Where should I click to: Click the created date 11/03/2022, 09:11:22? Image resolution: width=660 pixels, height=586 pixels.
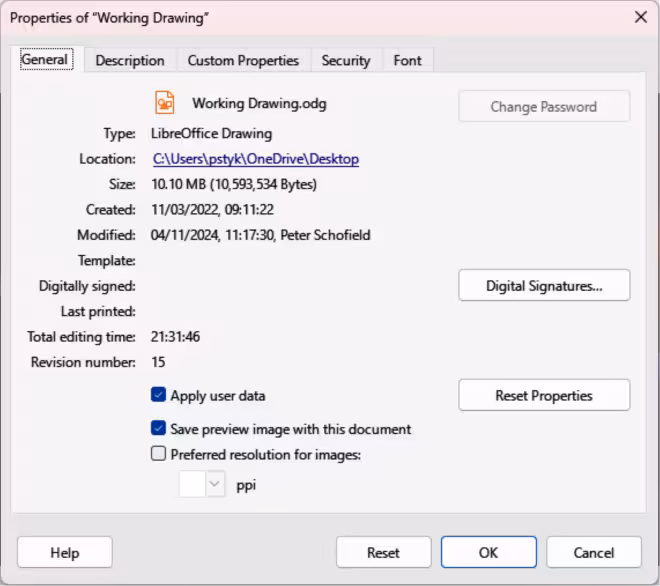point(212,209)
